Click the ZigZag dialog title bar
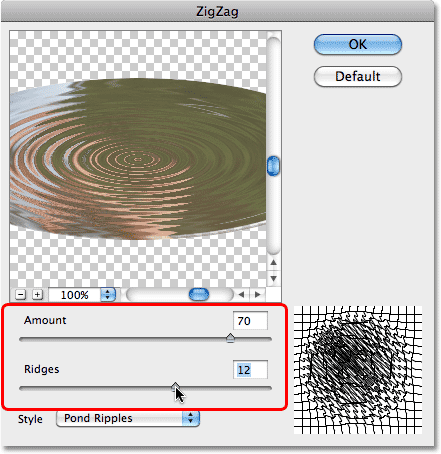 pos(217,11)
